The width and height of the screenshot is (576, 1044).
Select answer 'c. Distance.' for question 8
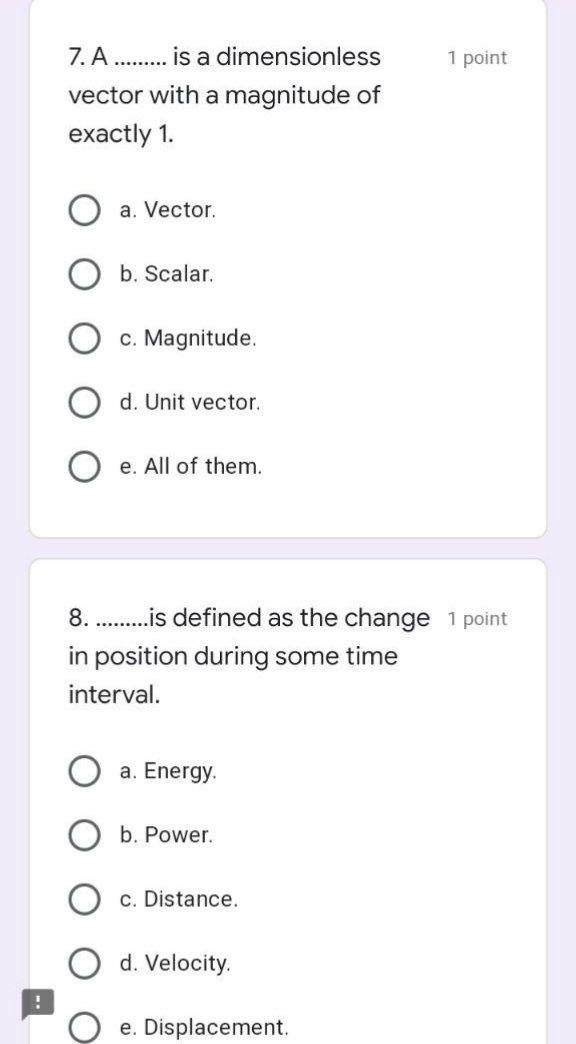click(x=84, y=898)
